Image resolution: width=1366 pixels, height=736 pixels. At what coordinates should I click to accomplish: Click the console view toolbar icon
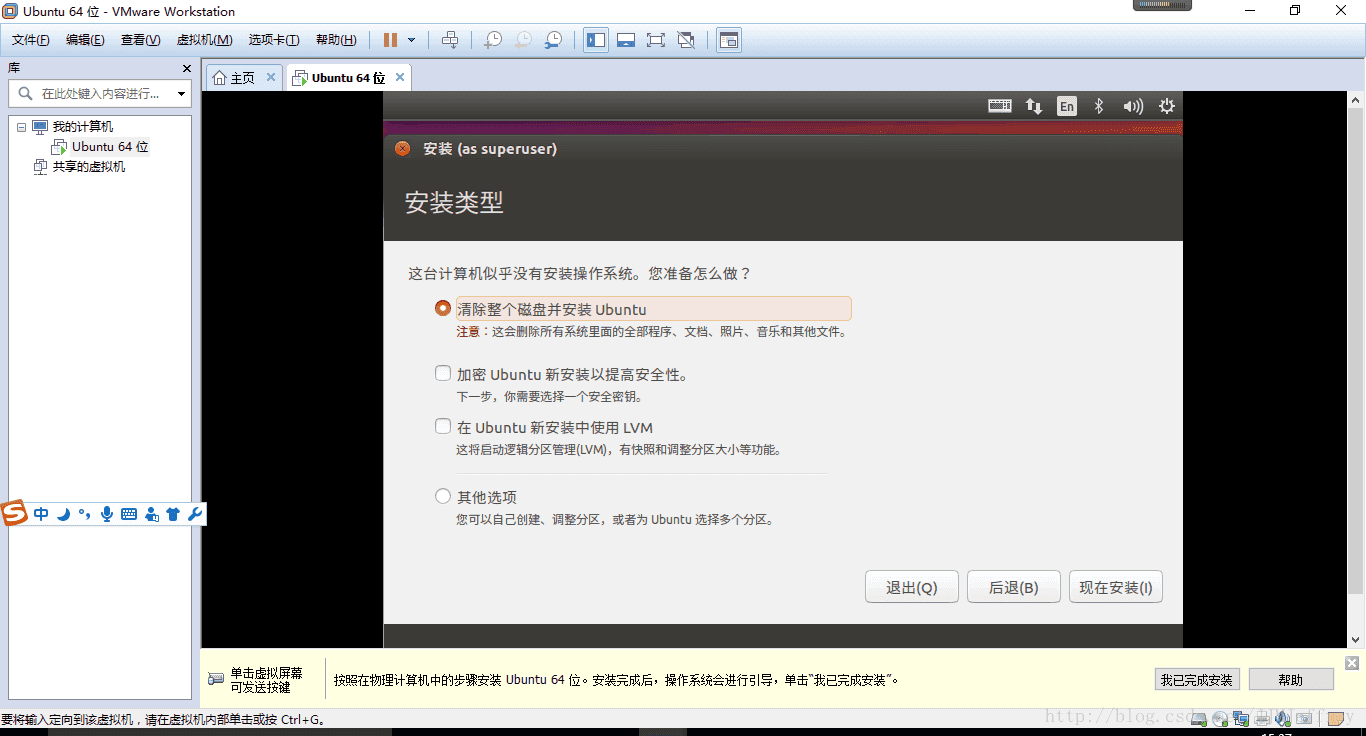coord(729,40)
